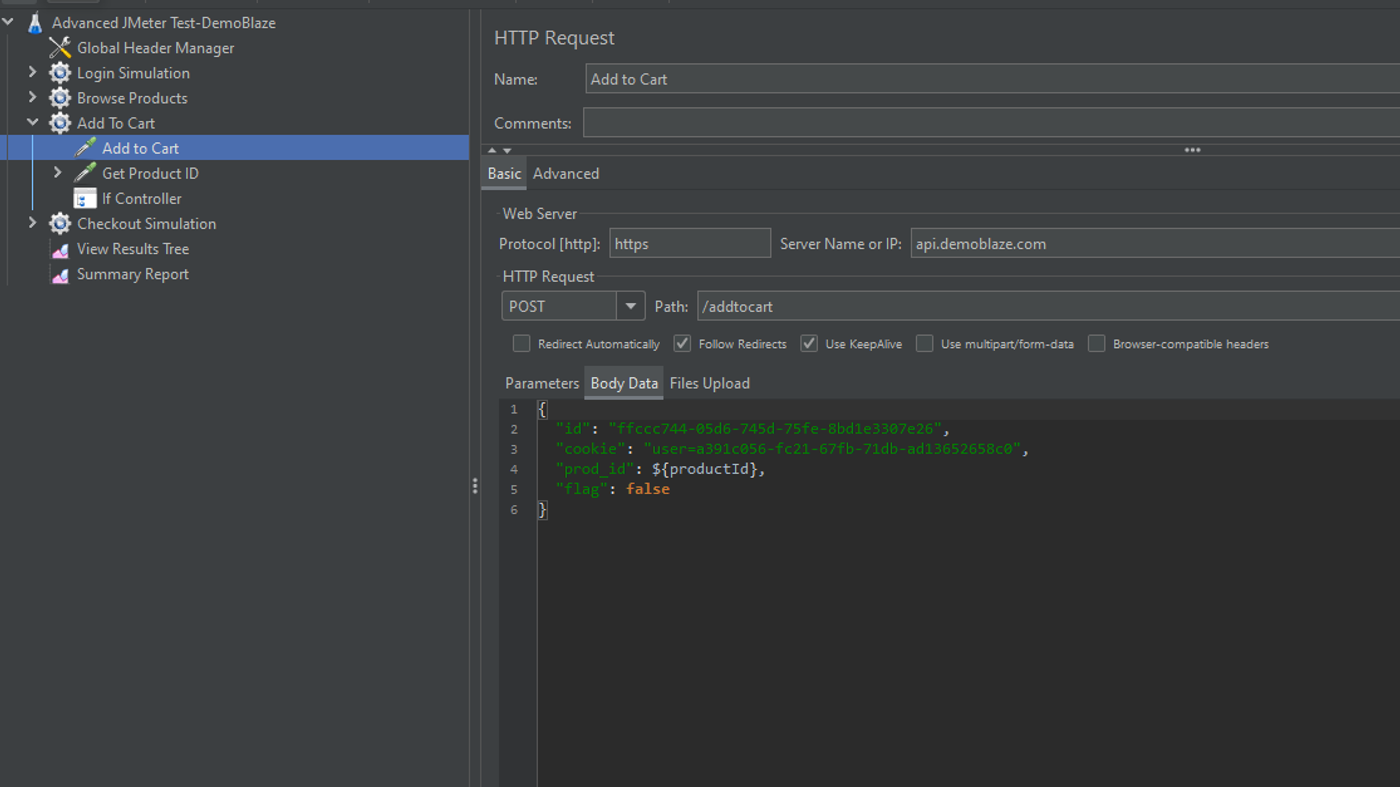Click the Protocol field showing https
The height and width of the screenshot is (787, 1400).
point(690,243)
